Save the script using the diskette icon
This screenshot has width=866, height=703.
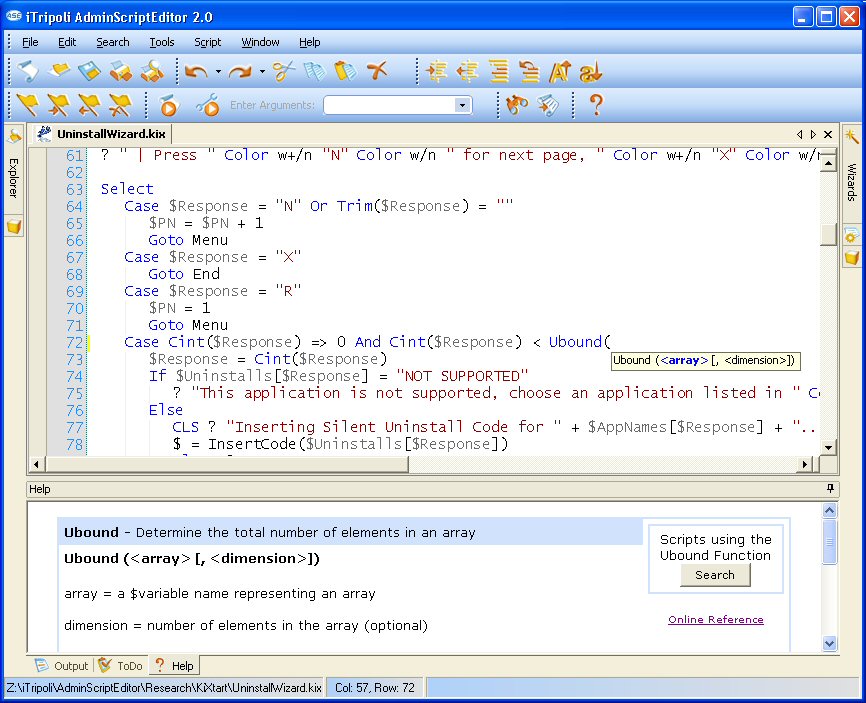pos(89,71)
